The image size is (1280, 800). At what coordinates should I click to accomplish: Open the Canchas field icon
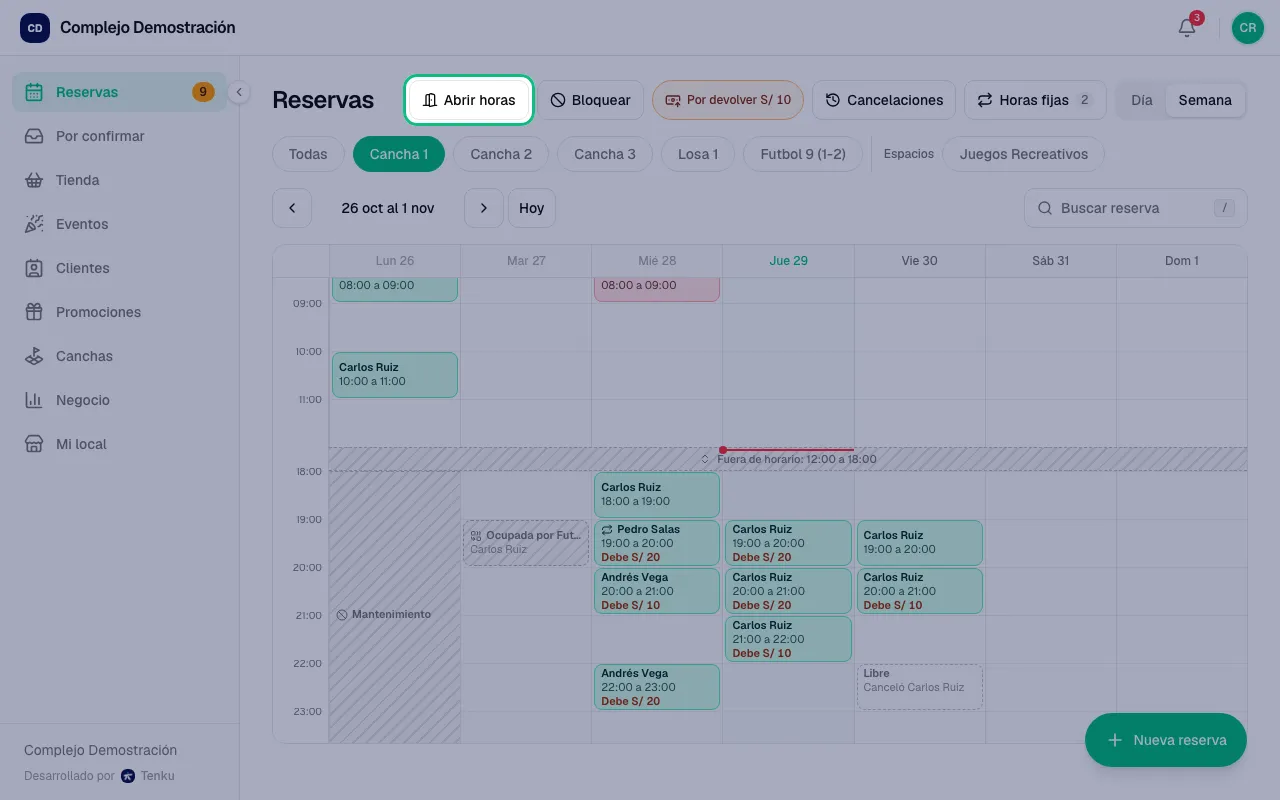click(34, 356)
